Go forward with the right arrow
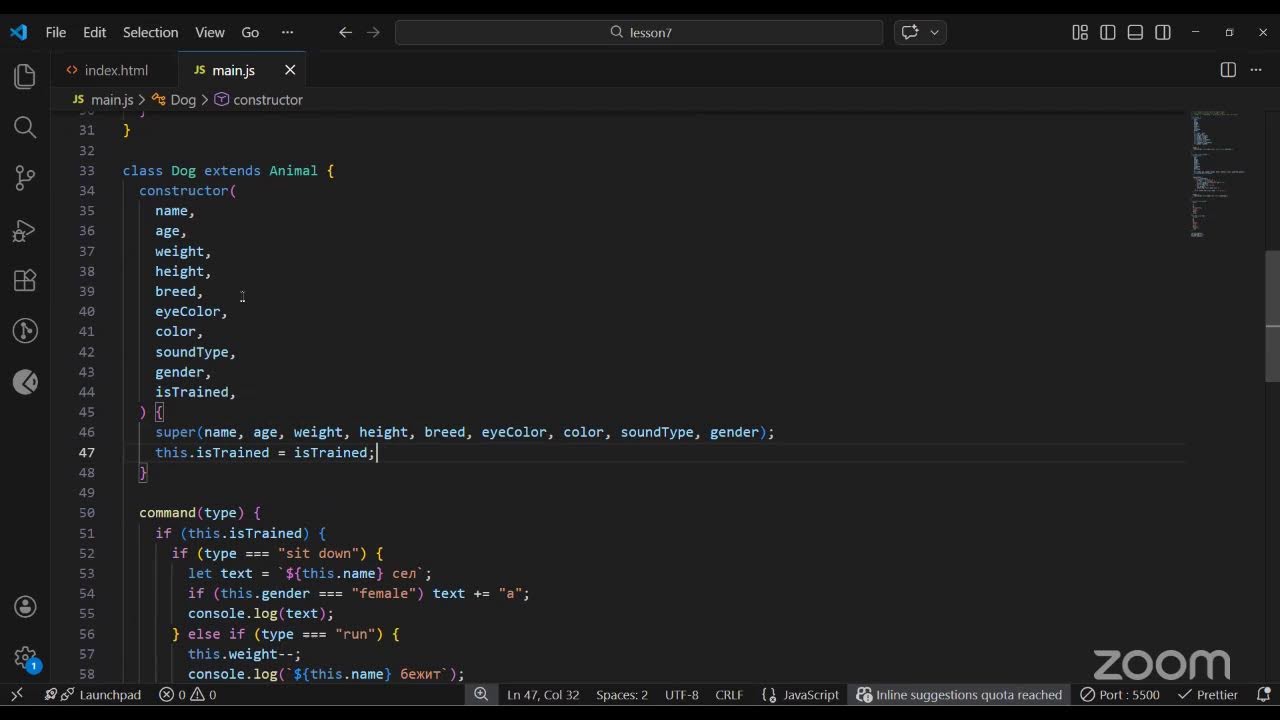Viewport: 1280px width, 720px height. [x=373, y=32]
